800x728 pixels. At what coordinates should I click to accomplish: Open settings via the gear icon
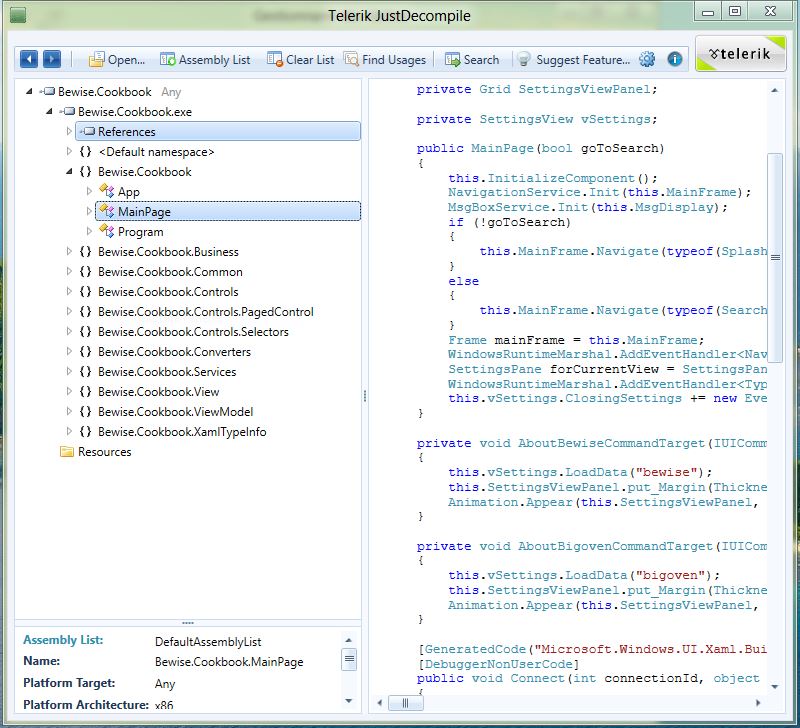point(647,59)
